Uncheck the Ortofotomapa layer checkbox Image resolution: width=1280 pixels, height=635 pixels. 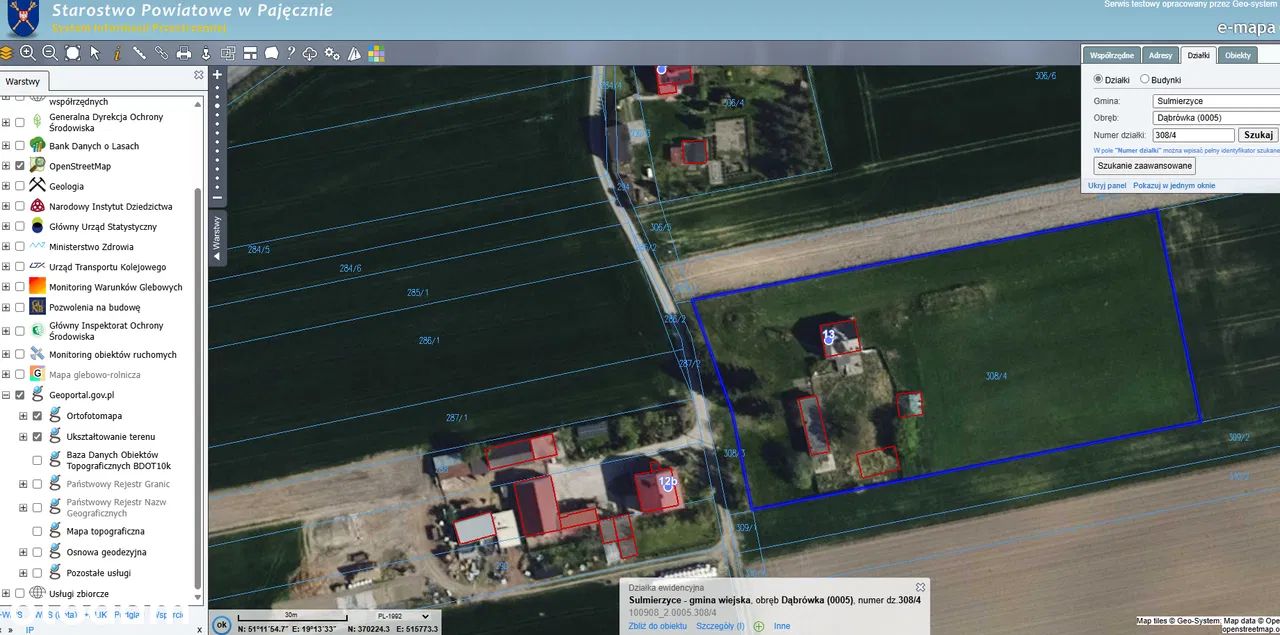pyautogui.click(x=37, y=416)
